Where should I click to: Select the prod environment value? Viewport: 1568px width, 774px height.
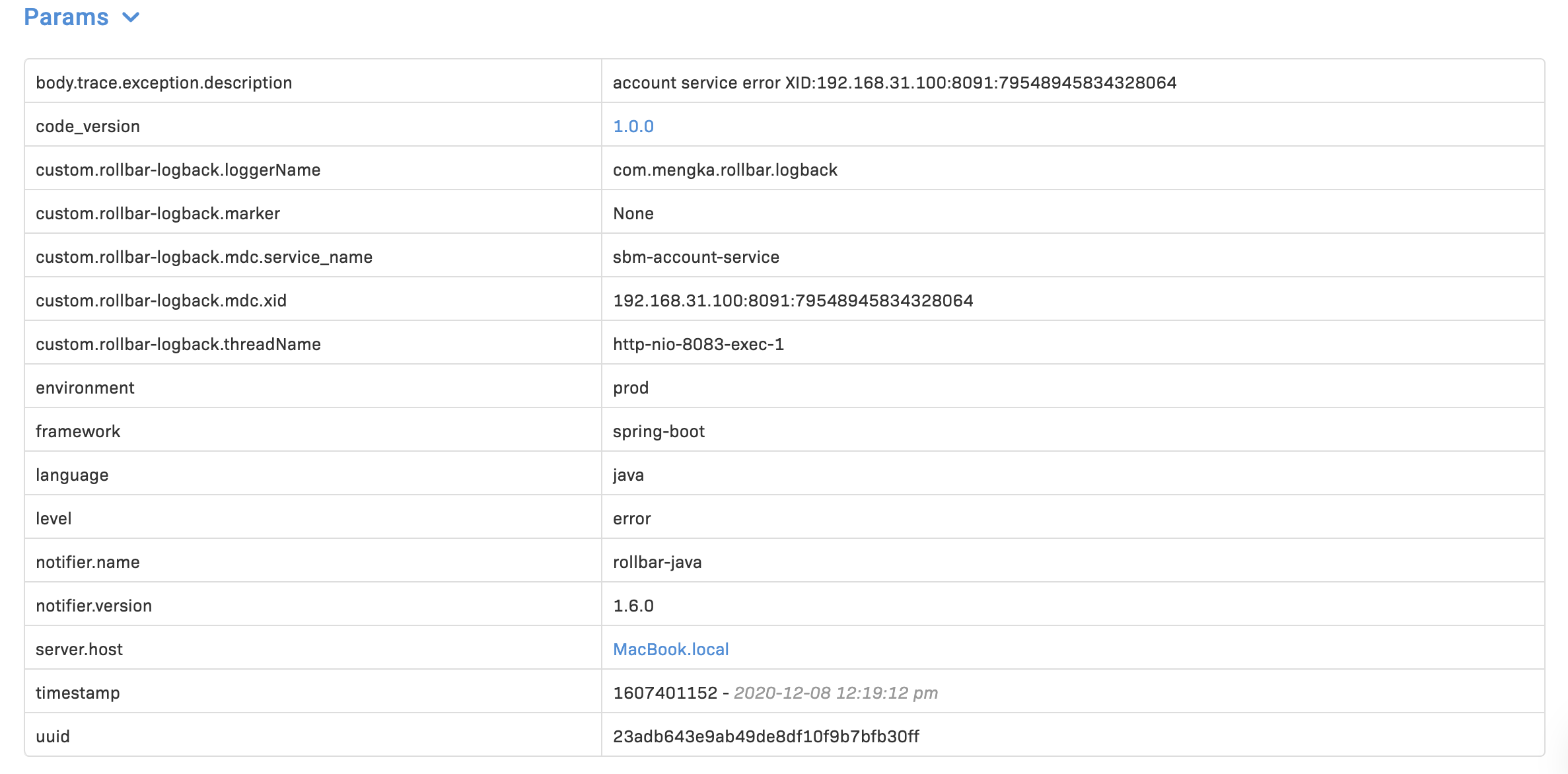[630, 388]
